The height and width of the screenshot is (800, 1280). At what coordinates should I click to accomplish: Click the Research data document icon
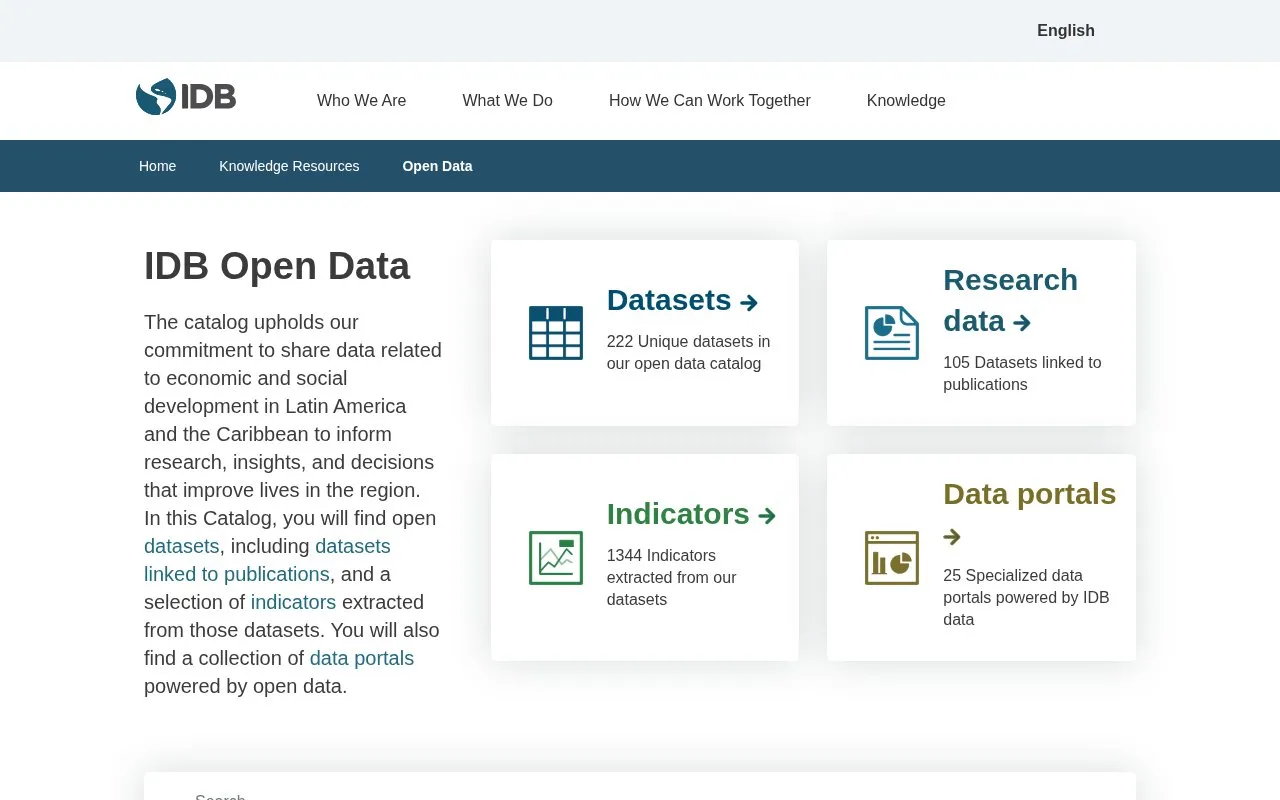[x=892, y=333]
